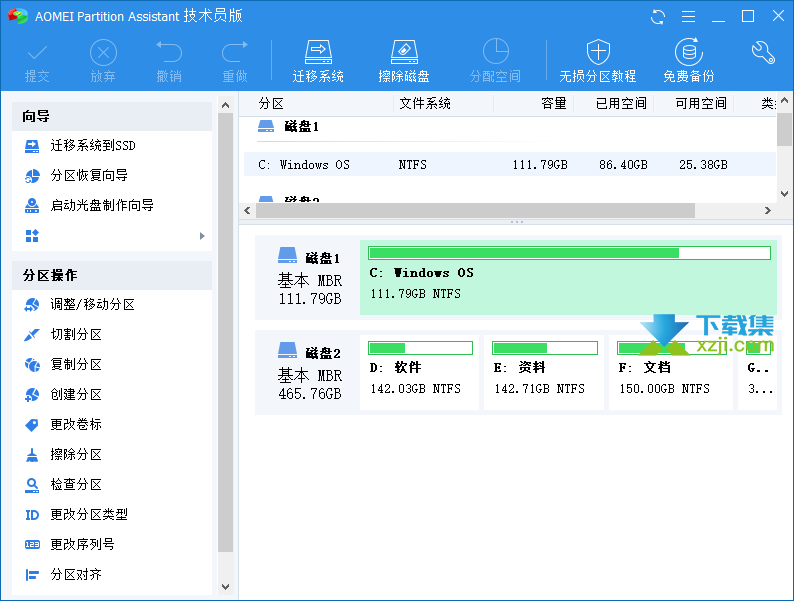Click partition list scroll left arrow

pos(247,210)
